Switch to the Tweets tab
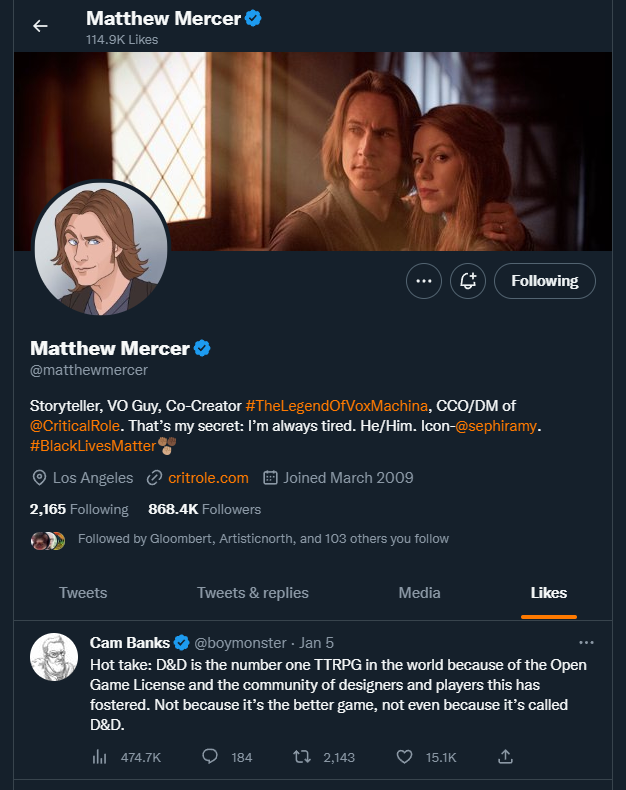This screenshot has width=626, height=790. (83, 592)
